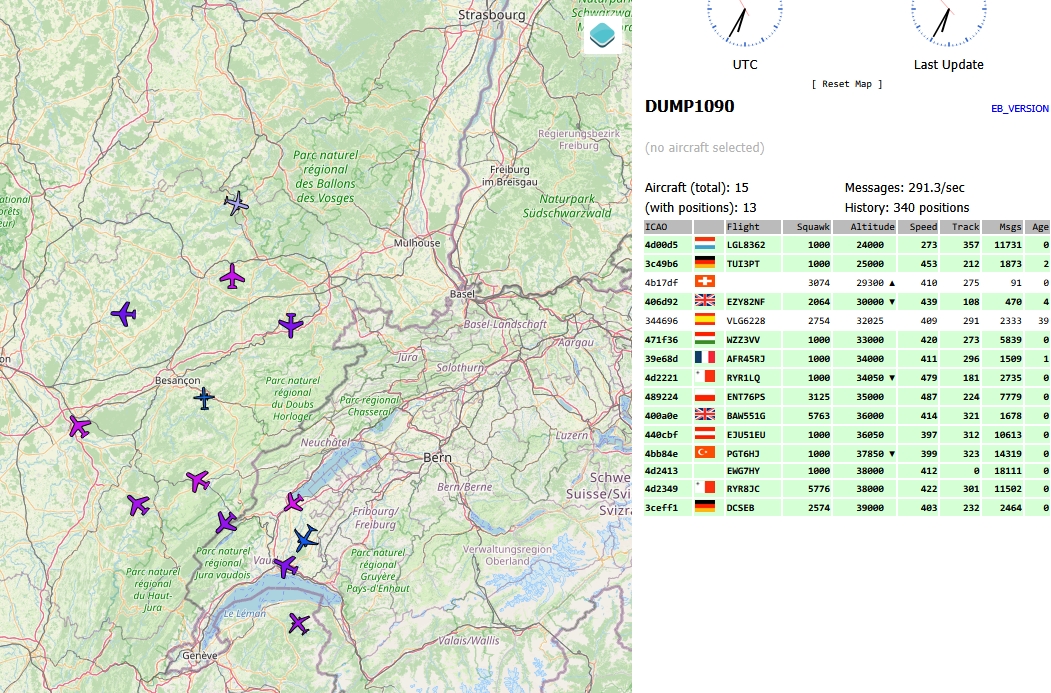1051x693 pixels.
Task: Sort table by Altitude column header
Action: pyautogui.click(x=872, y=227)
